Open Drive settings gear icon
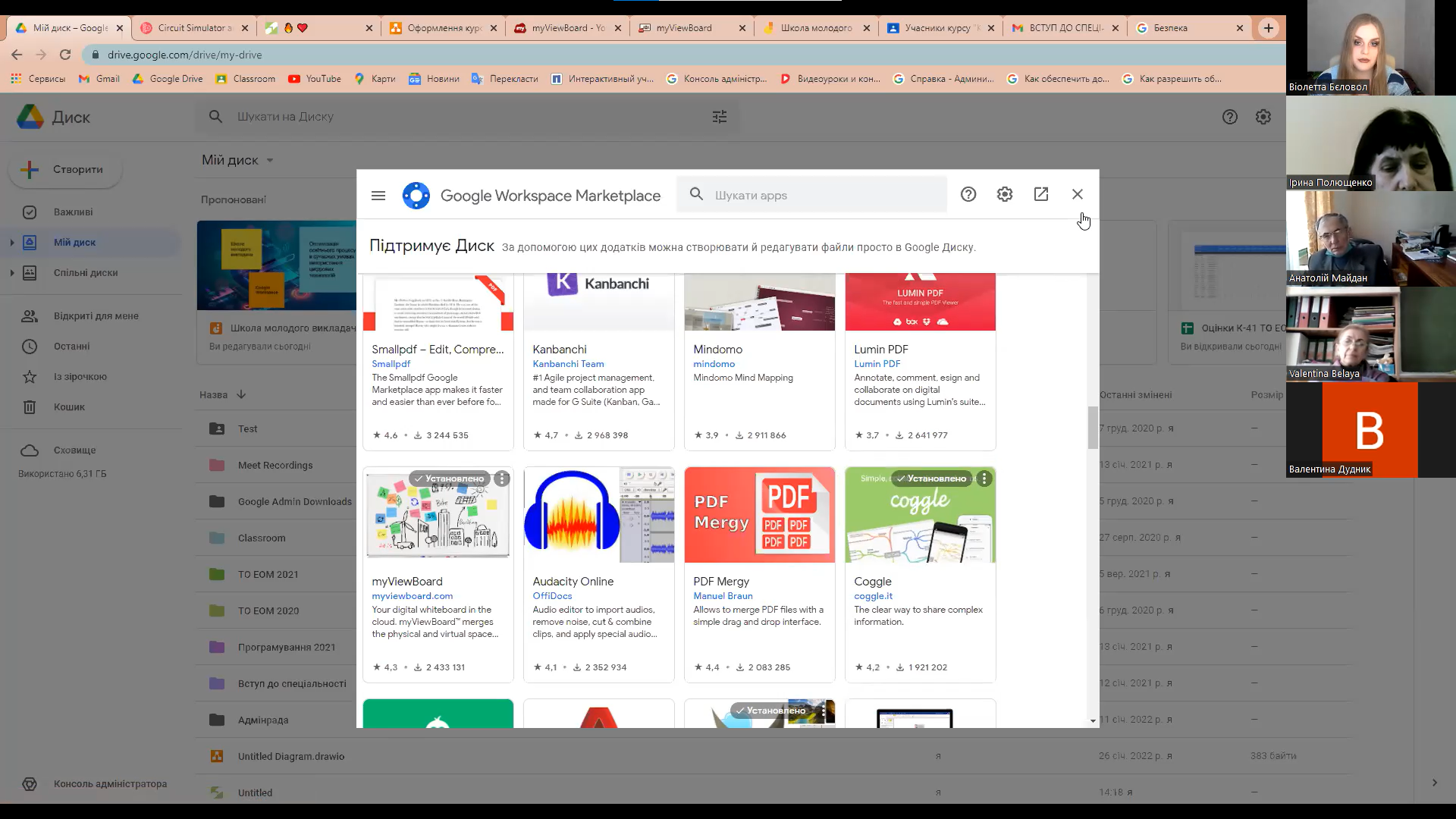Screen dimensions: 1456x819 pos(1263,117)
